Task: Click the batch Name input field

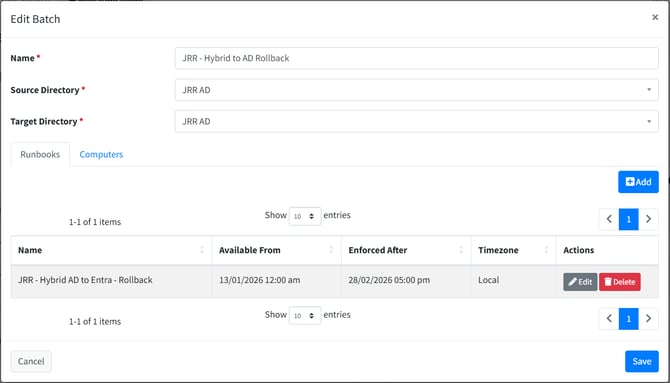Action: point(417,58)
